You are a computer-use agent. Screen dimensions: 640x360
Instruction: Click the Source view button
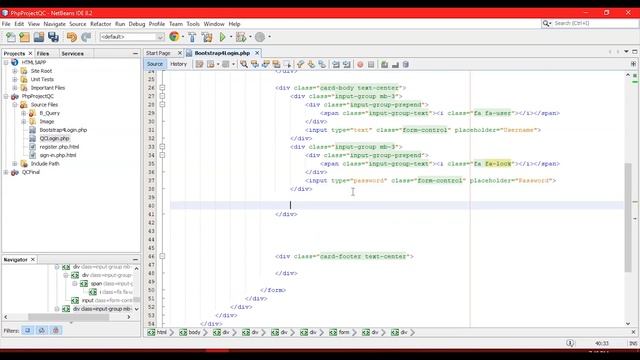(x=155, y=64)
